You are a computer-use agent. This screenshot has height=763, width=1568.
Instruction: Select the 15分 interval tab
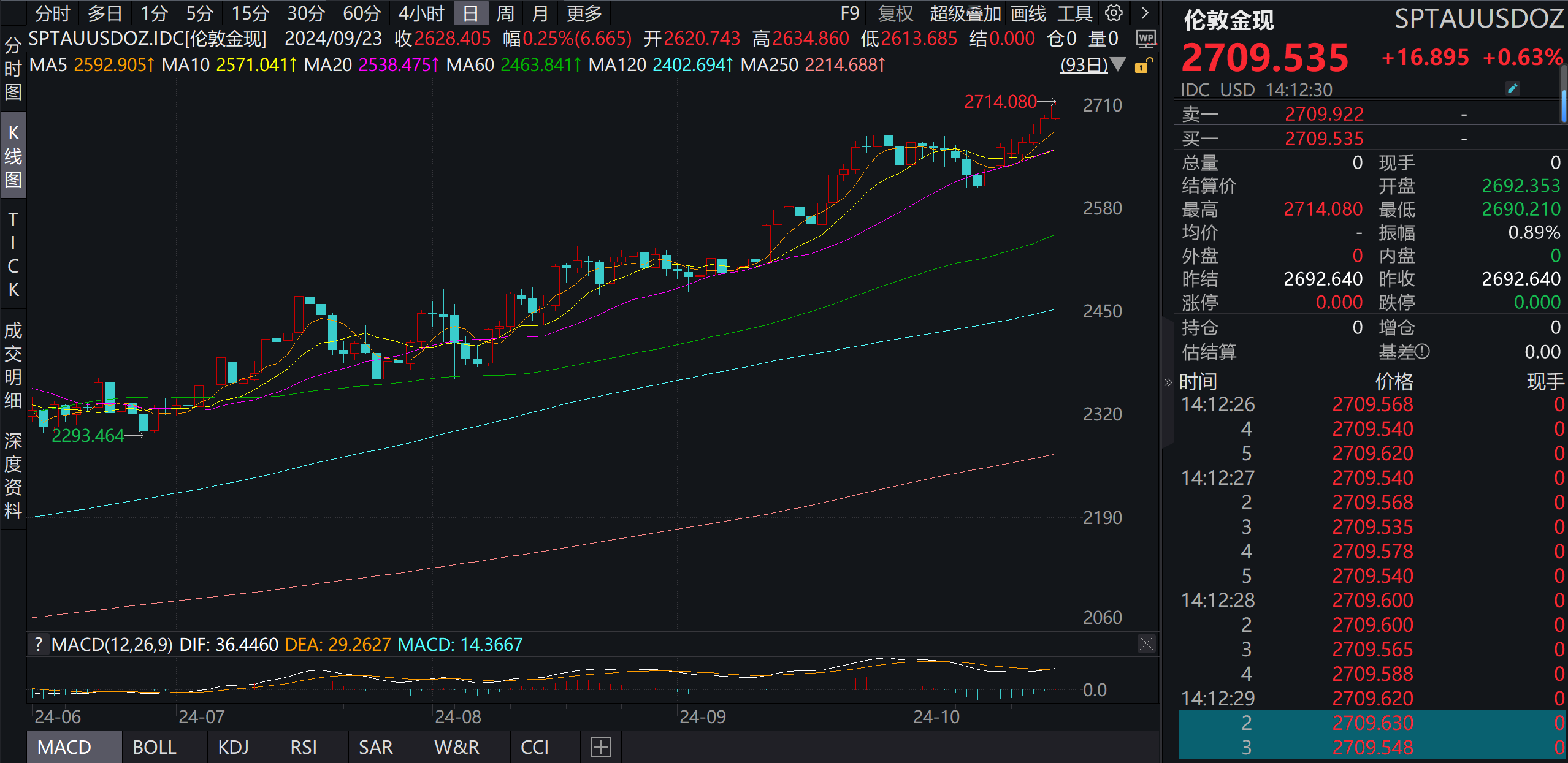tap(250, 13)
